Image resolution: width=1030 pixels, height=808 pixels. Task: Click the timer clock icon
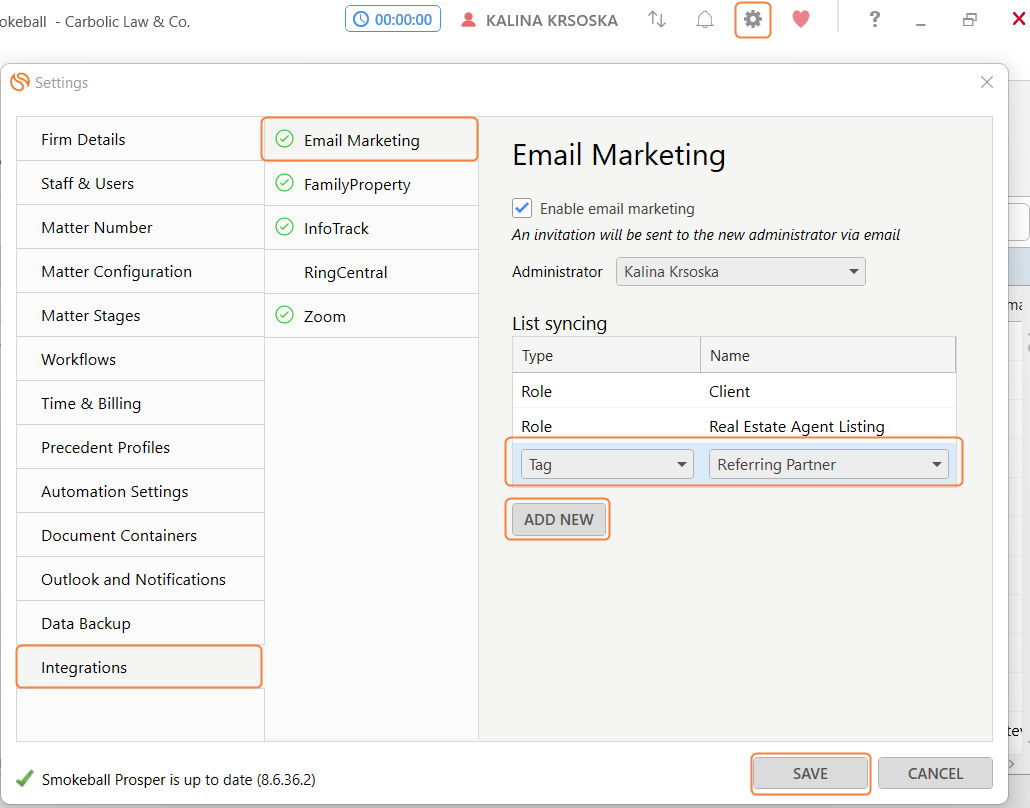coord(361,20)
